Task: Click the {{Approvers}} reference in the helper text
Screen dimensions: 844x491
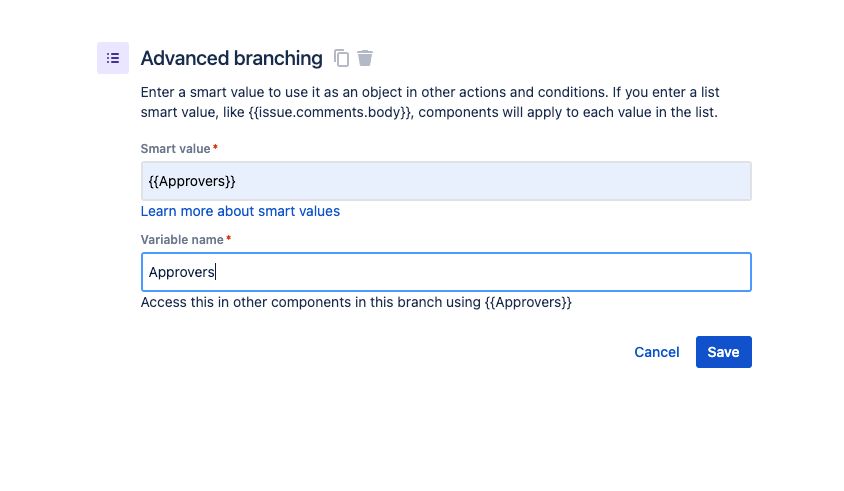Action: click(528, 302)
